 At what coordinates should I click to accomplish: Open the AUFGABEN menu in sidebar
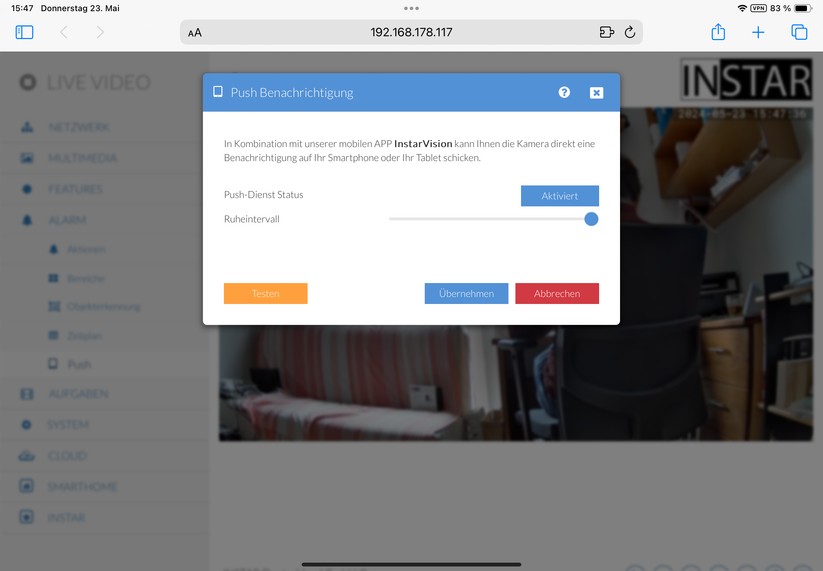pyautogui.click(x=105, y=394)
